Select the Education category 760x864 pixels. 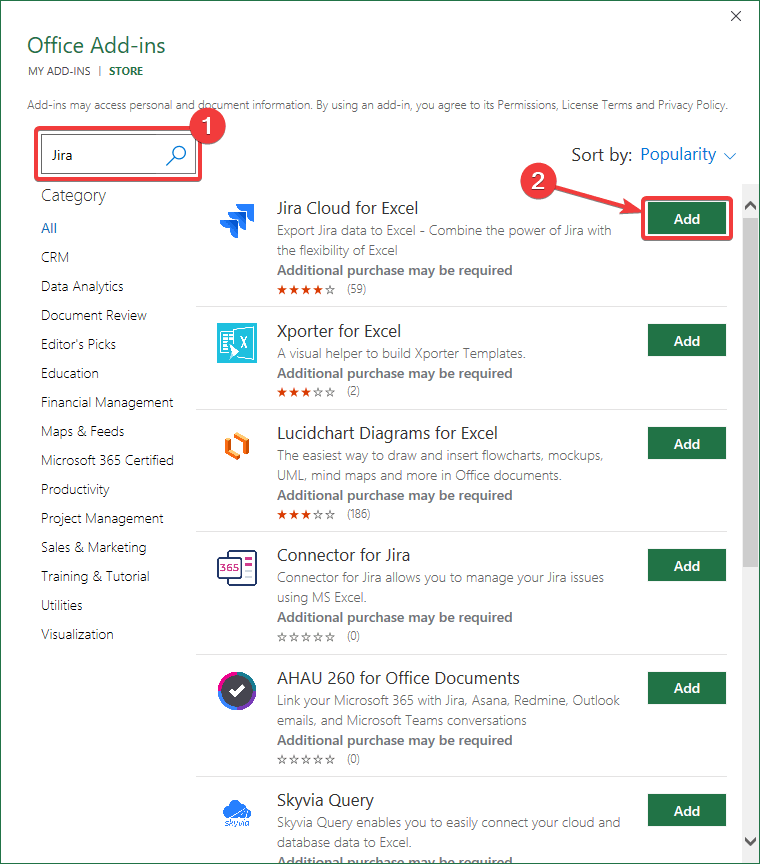coord(70,374)
